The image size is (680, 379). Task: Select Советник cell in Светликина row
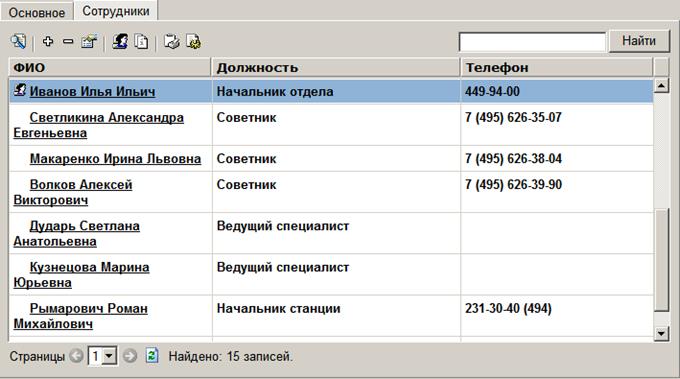[x=336, y=125]
